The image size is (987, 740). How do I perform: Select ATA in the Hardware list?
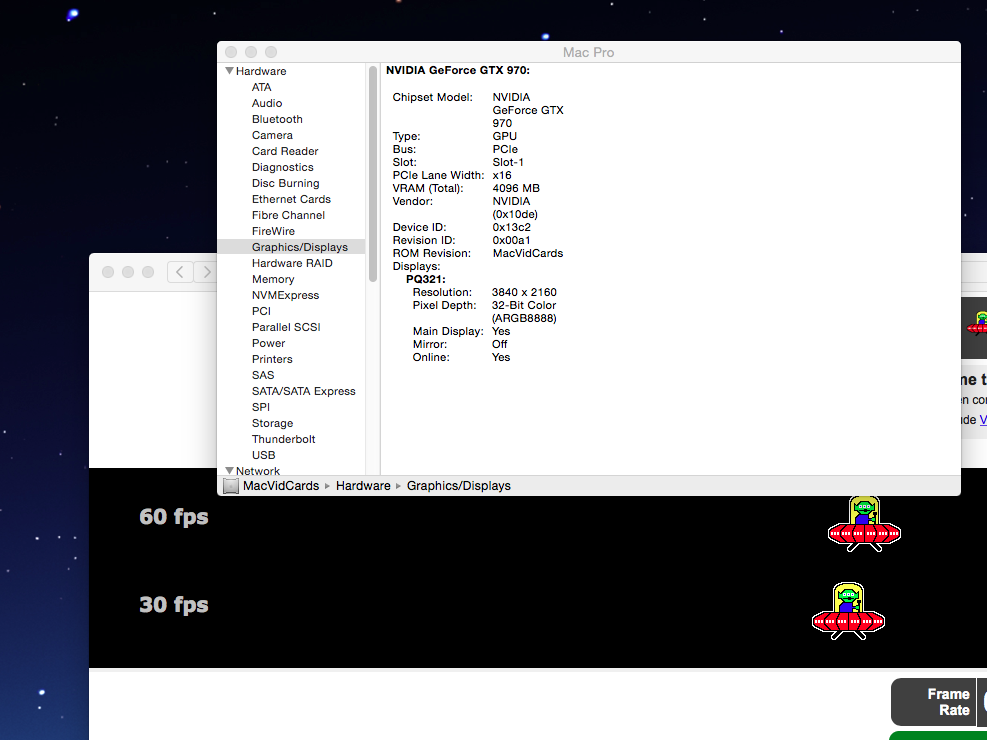(x=261, y=87)
